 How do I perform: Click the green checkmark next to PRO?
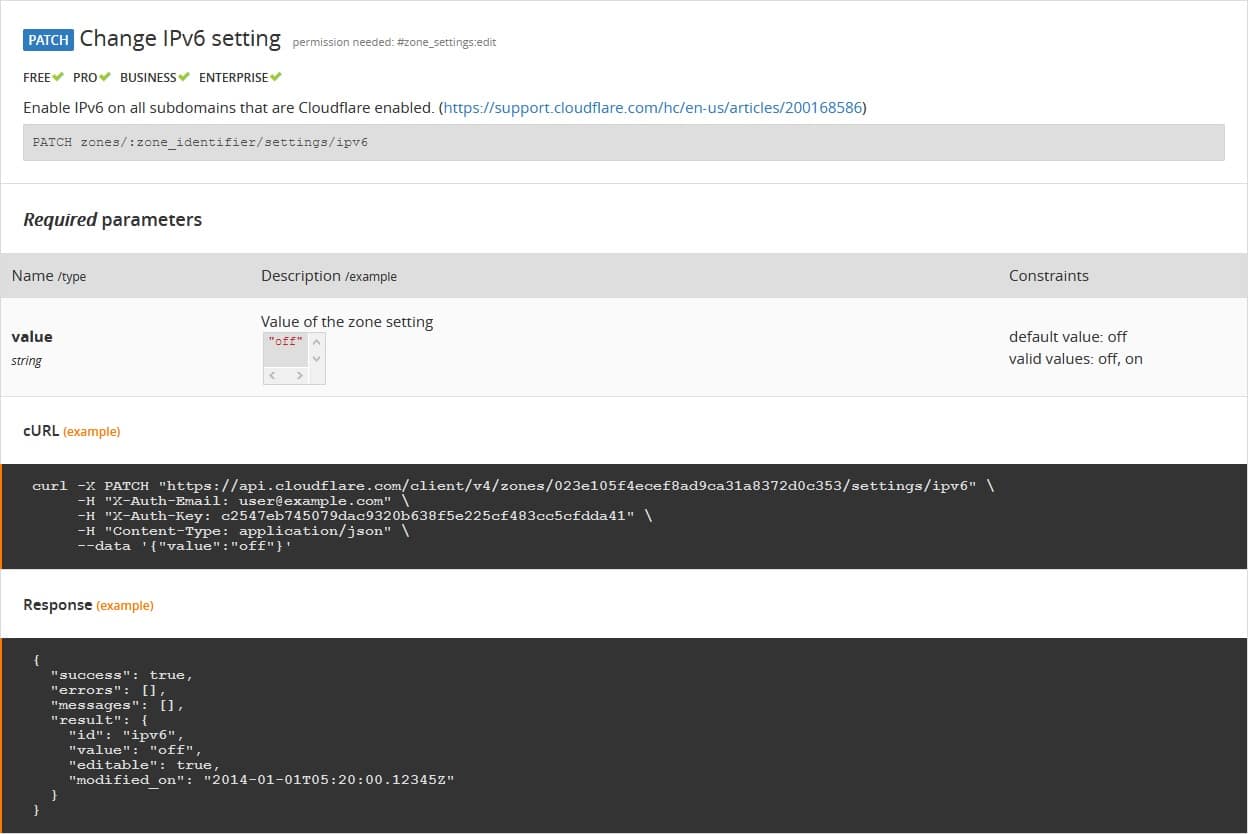(105, 77)
